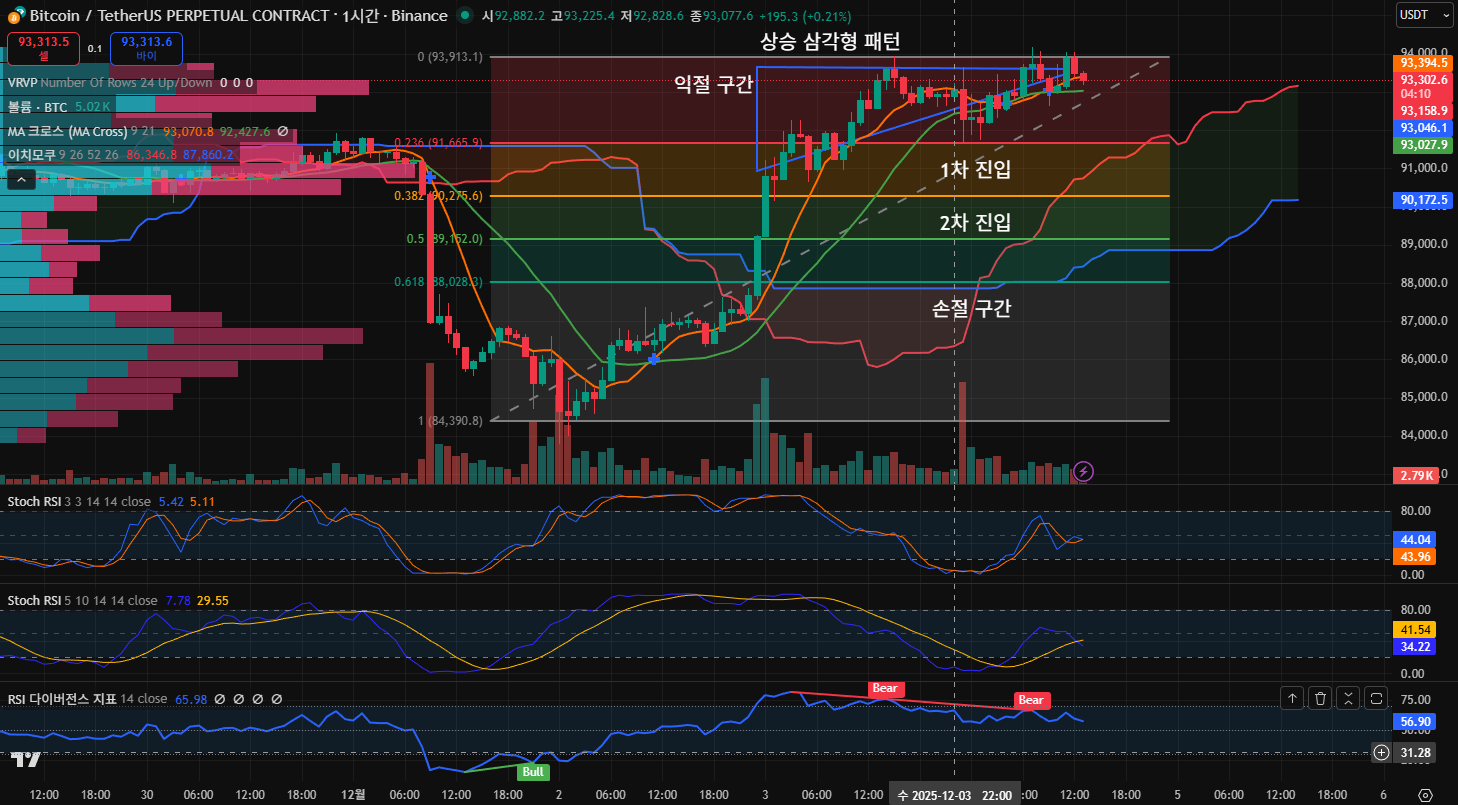Collapse the indicator legend with chevron
Image resolution: width=1458 pixels, height=805 pixels.
22,180
